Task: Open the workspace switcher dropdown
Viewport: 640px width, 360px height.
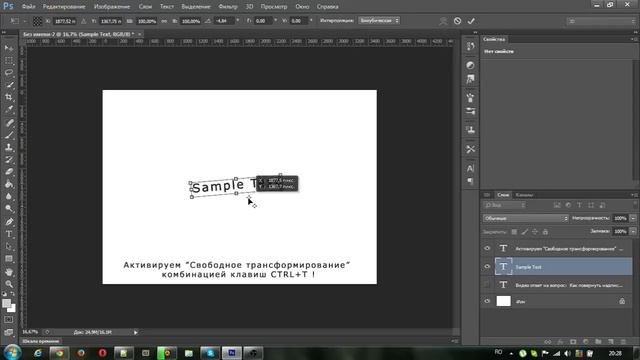Action: pyautogui.click(x=600, y=21)
